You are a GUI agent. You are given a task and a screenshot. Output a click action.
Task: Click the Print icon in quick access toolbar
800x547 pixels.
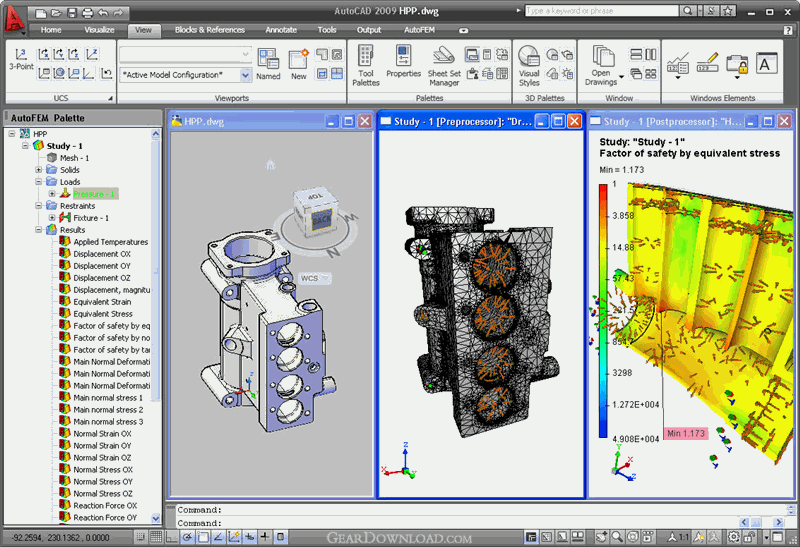(x=88, y=13)
